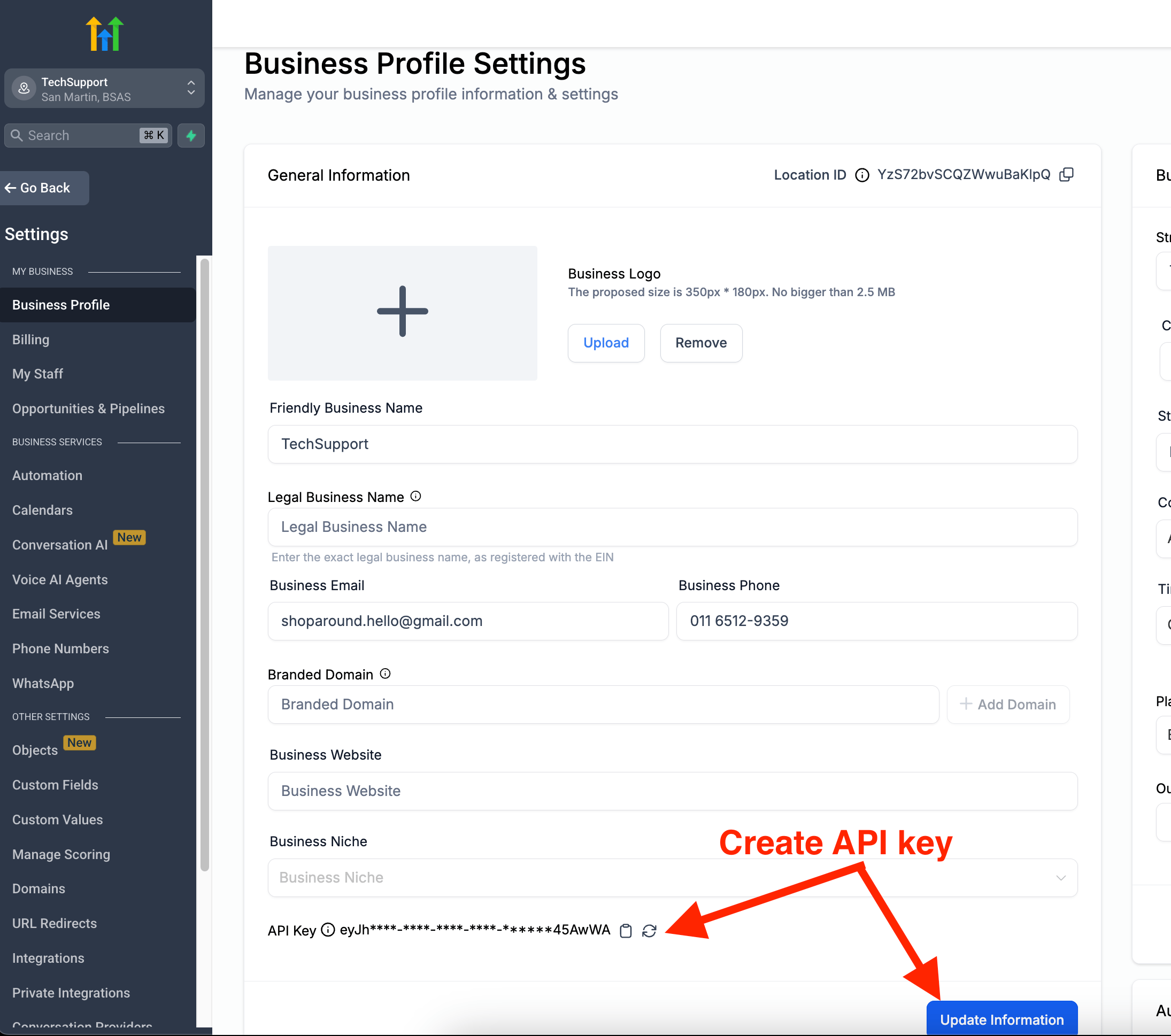Open the TechSupport account switcher
Screen dimensions: 1171x1036
(104, 89)
